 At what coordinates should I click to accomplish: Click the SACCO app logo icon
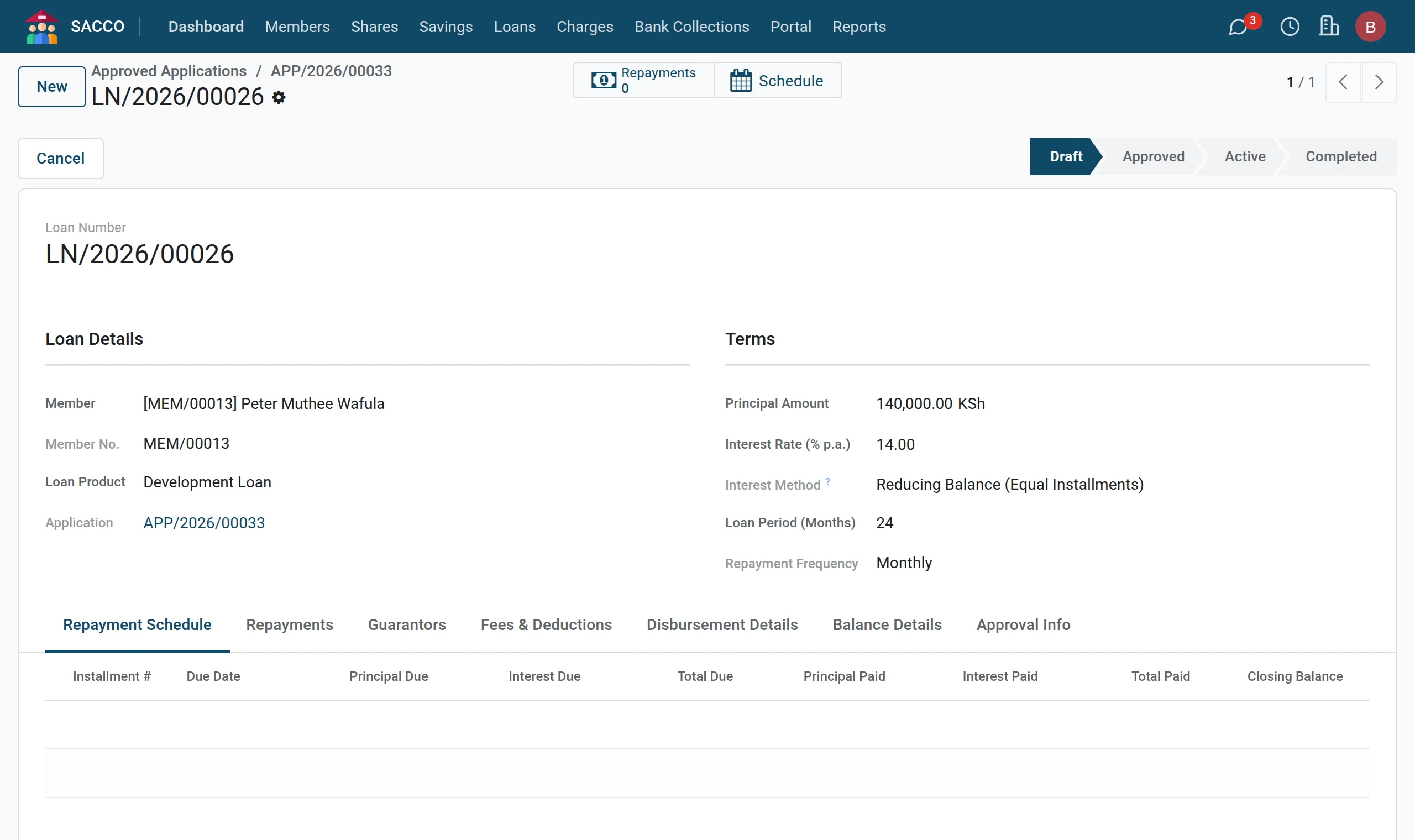pyautogui.click(x=41, y=27)
